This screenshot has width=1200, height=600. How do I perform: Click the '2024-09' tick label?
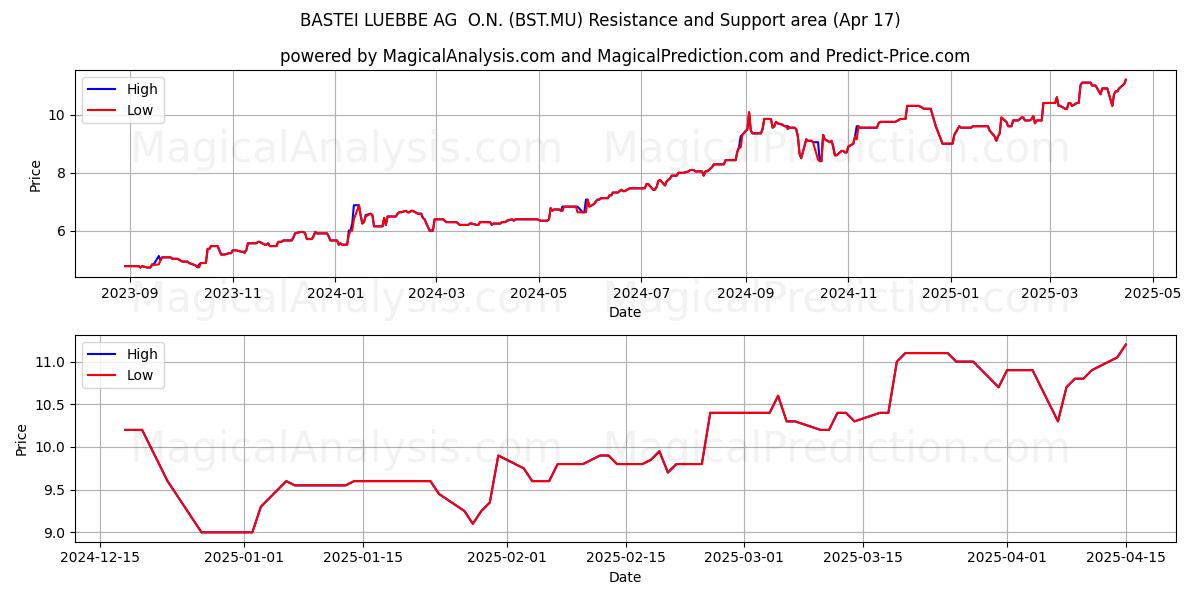(745, 293)
